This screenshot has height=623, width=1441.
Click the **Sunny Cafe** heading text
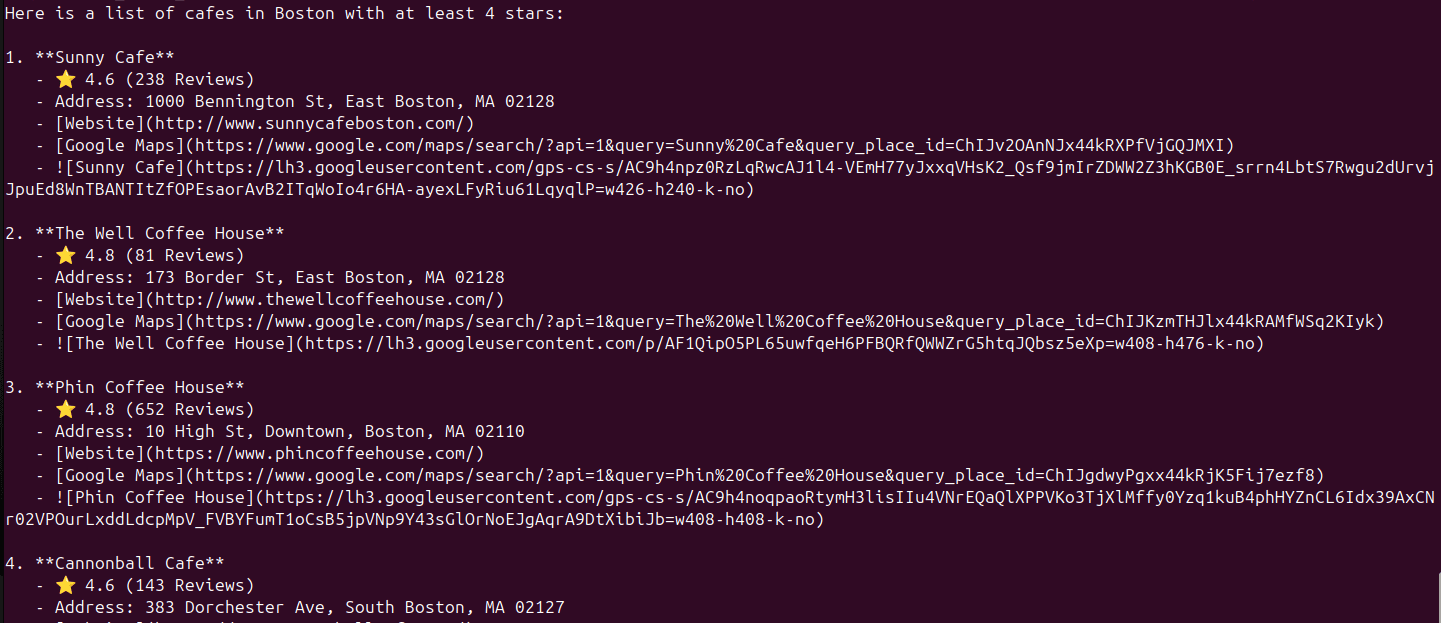click(105, 58)
